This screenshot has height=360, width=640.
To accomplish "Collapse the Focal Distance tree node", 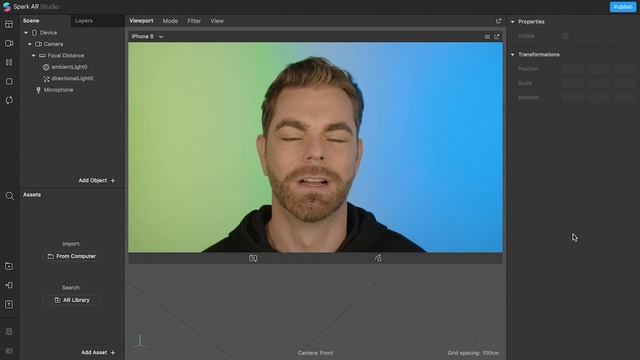I will click(x=33, y=56).
